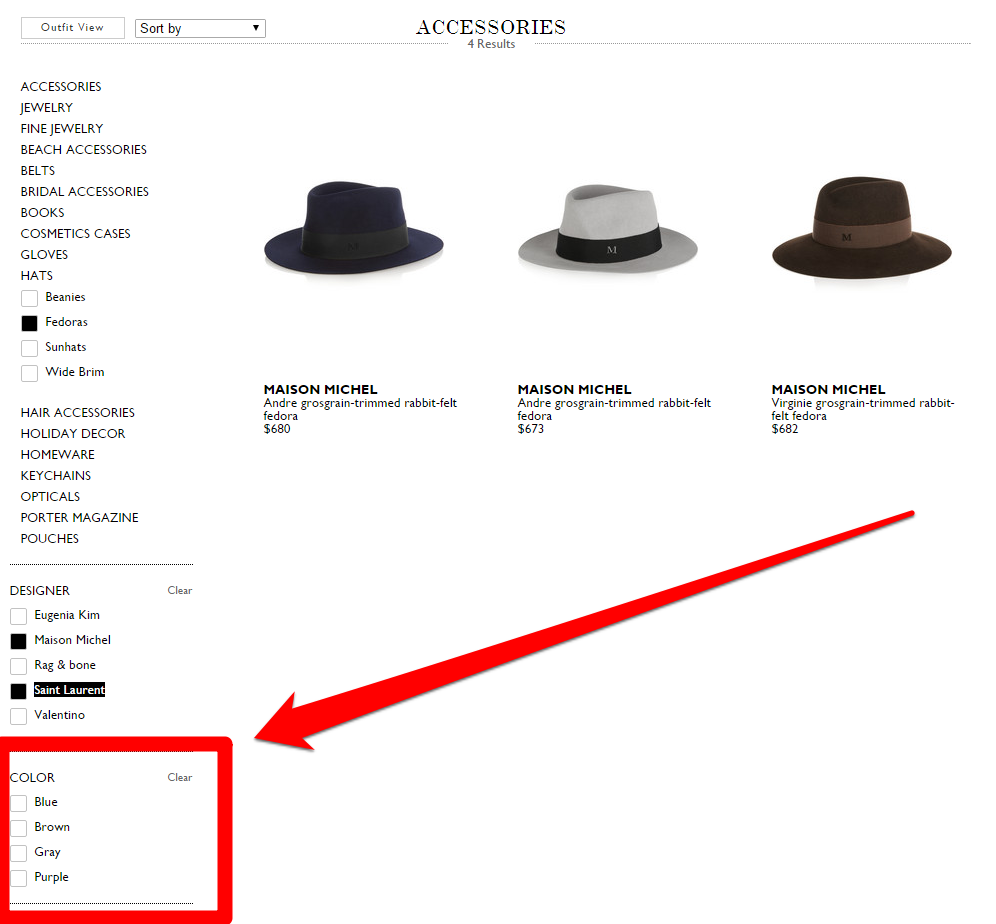Uncheck the Saint Laurent designer filter
Screen dimensions: 996x924
(18, 691)
